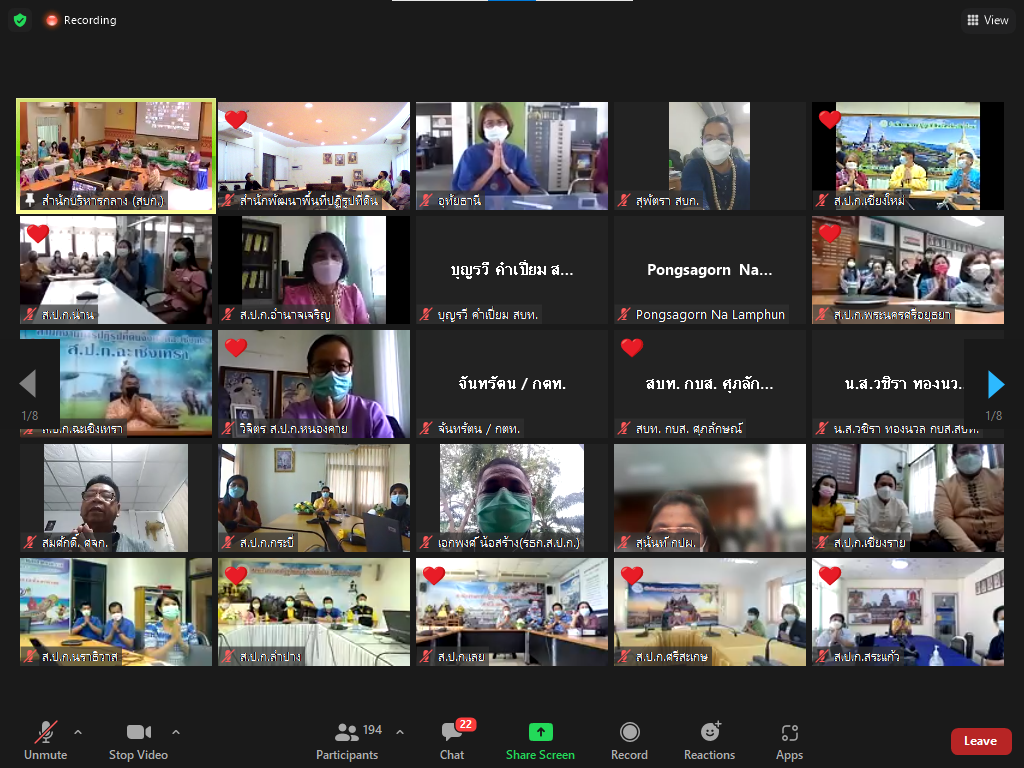Open the Participants panel
Image resolution: width=1024 pixels, height=768 pixels.
click(347, 741)
